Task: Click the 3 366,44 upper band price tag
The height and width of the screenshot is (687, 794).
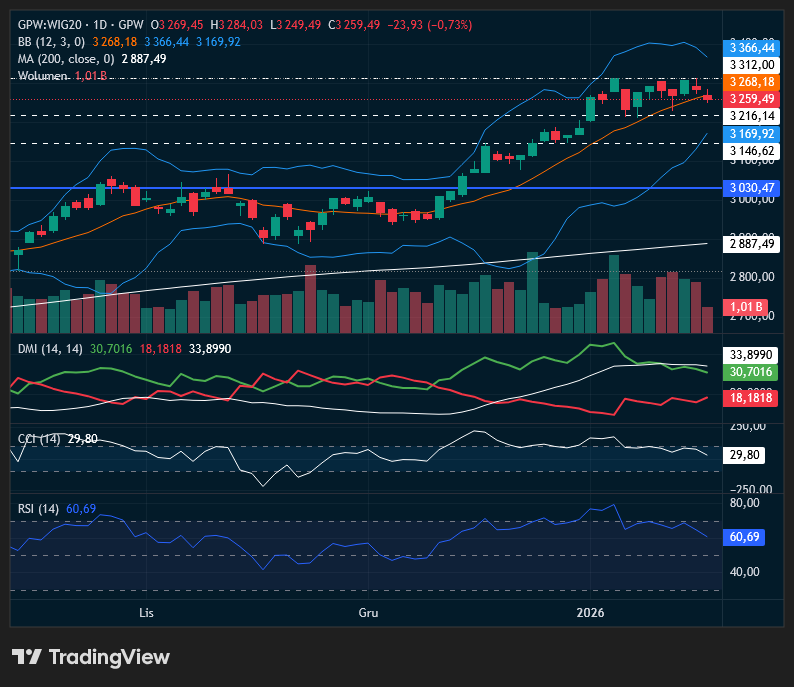Action: click(x=752, y=47)
